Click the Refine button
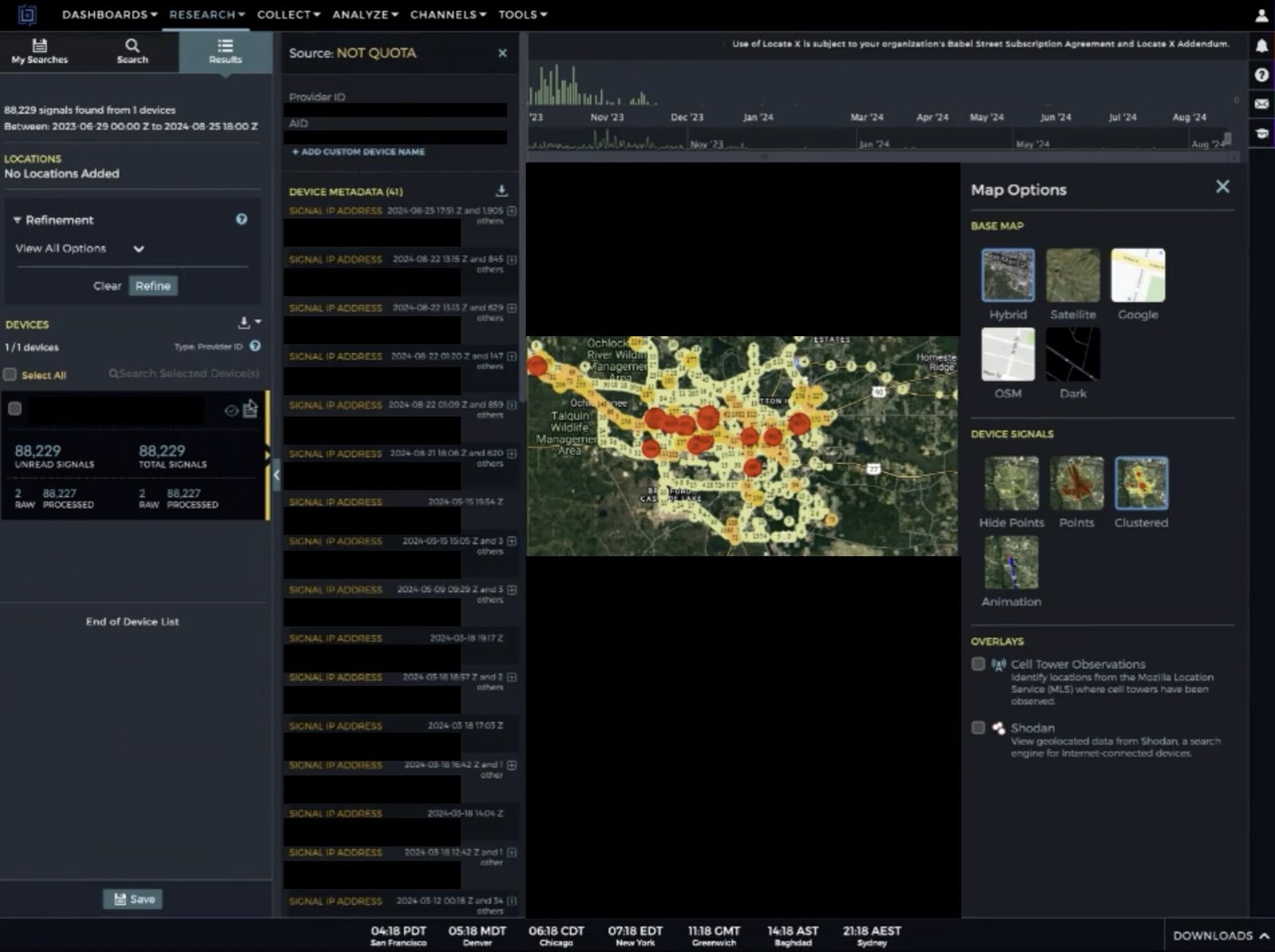This screenshot has height=952, width=1275. click(153, 286)
